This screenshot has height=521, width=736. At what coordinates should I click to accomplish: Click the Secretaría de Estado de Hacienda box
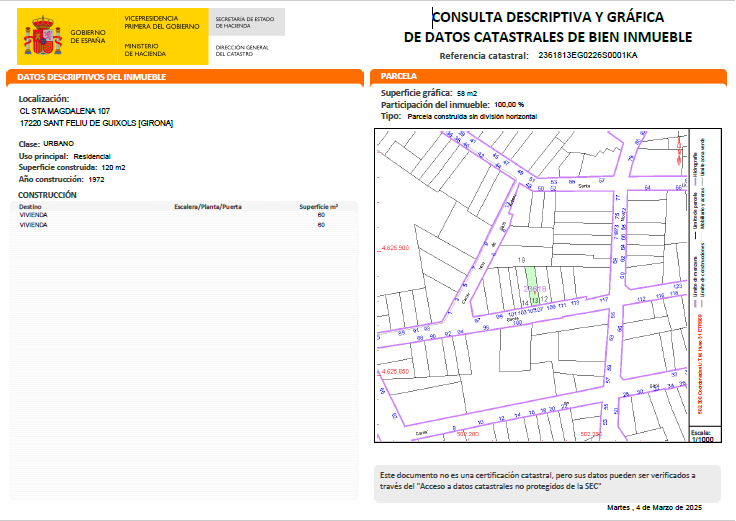point(247,21)
